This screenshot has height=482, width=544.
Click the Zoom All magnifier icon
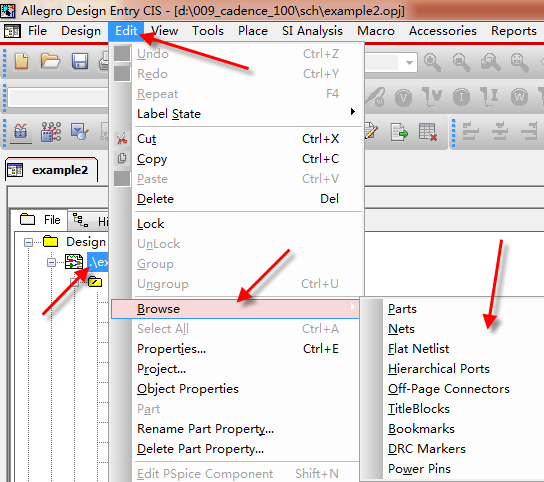click(x=520, y=63)
